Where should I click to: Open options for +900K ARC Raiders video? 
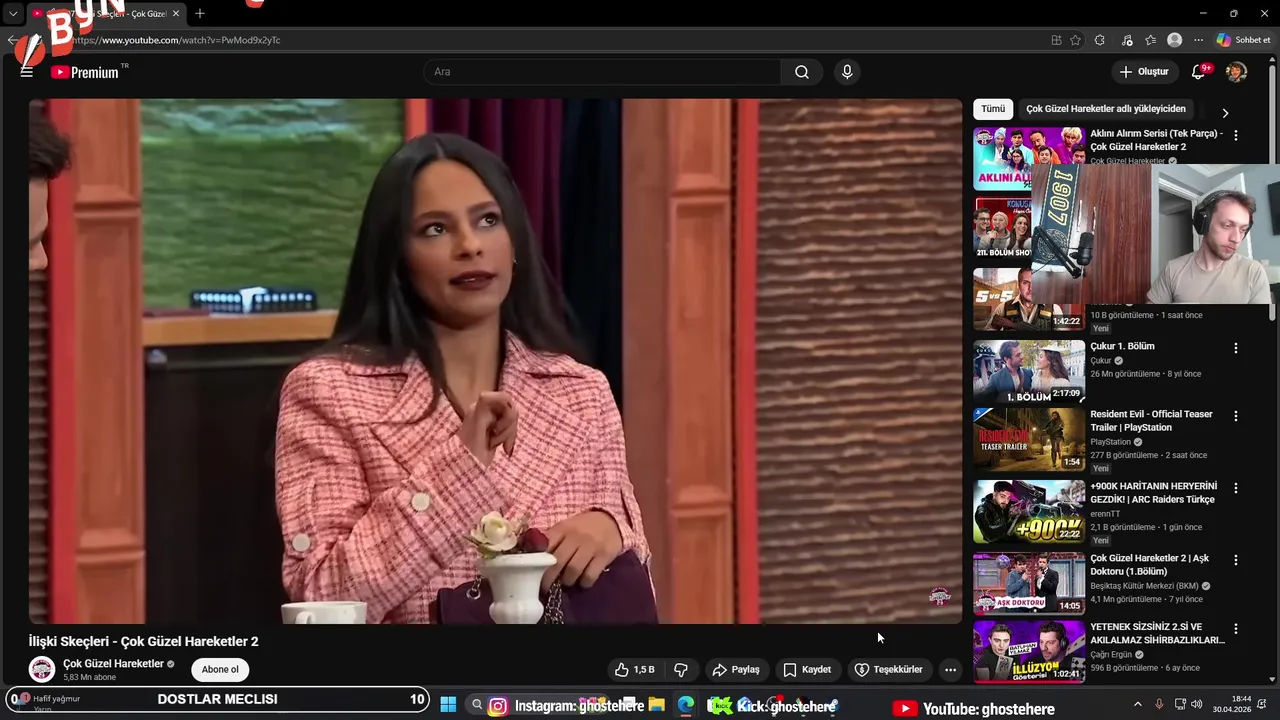[1235, 488]
